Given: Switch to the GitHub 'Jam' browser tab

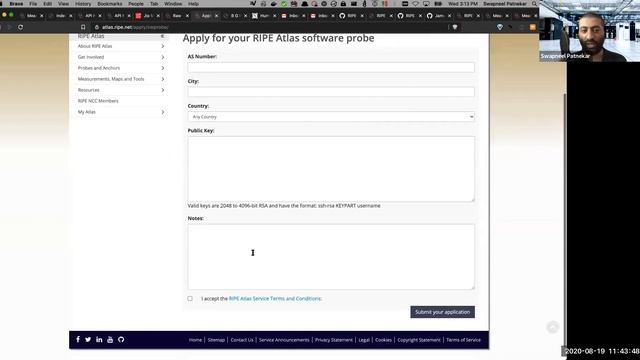Looking at the screenshot, I should tap(438, 16).
